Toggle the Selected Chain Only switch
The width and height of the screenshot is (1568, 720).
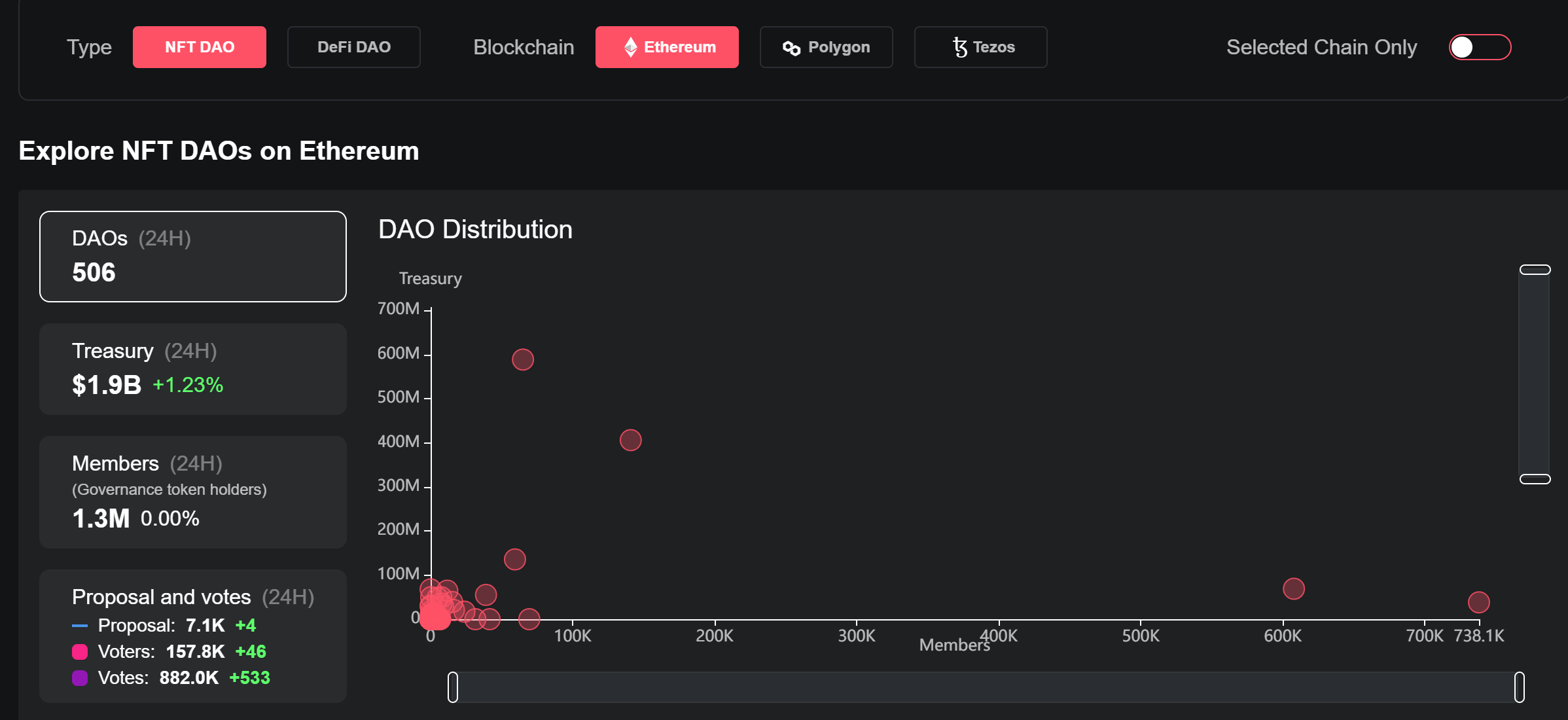click(x=1479, y=47)
